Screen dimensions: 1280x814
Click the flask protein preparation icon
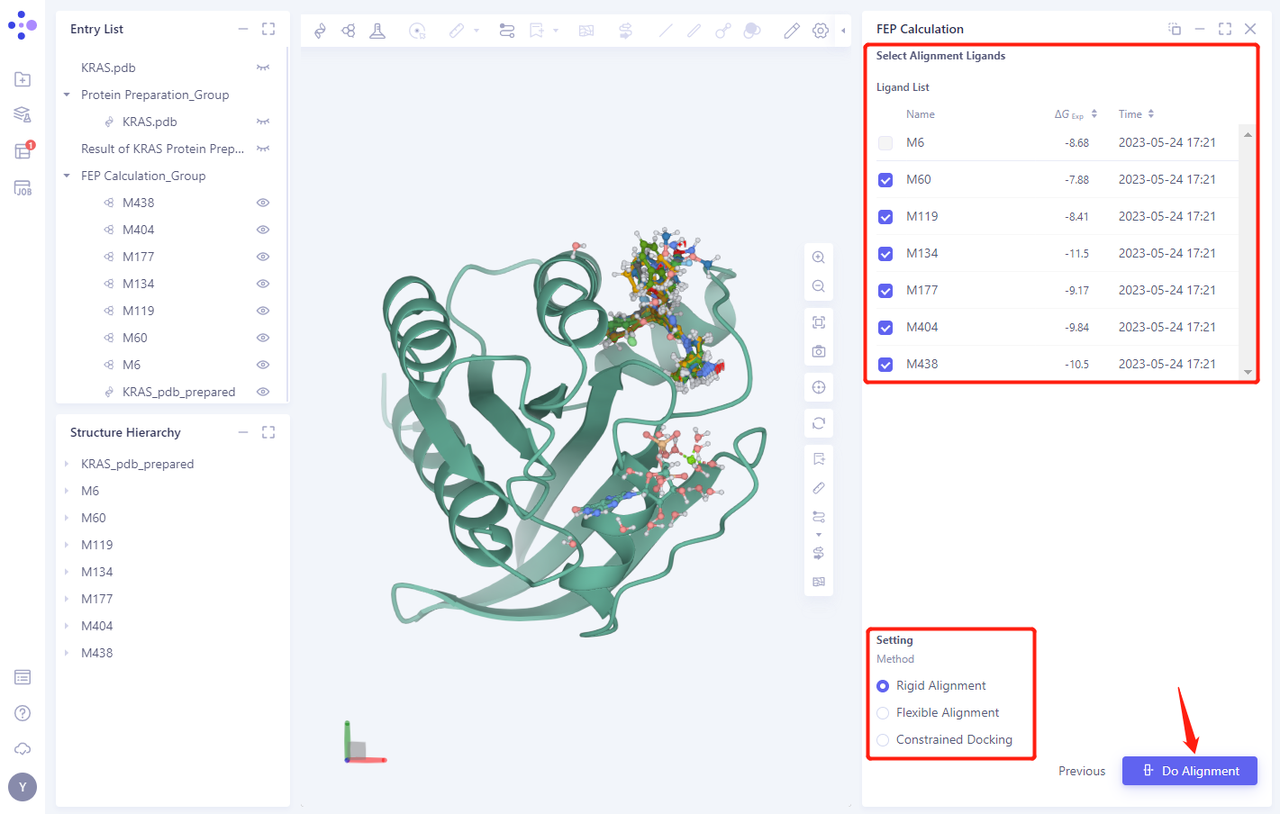pyautogui.click(x=377, y=31)
